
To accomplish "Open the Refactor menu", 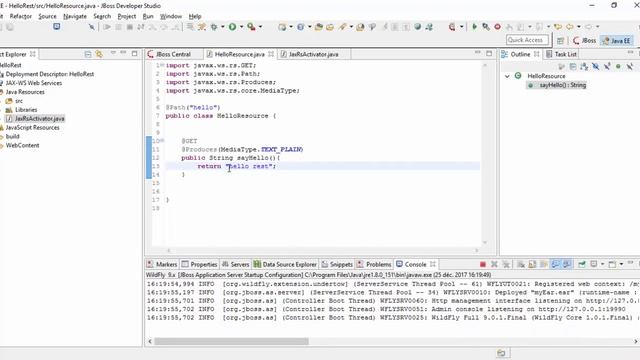I will click(x=20, y=16).
